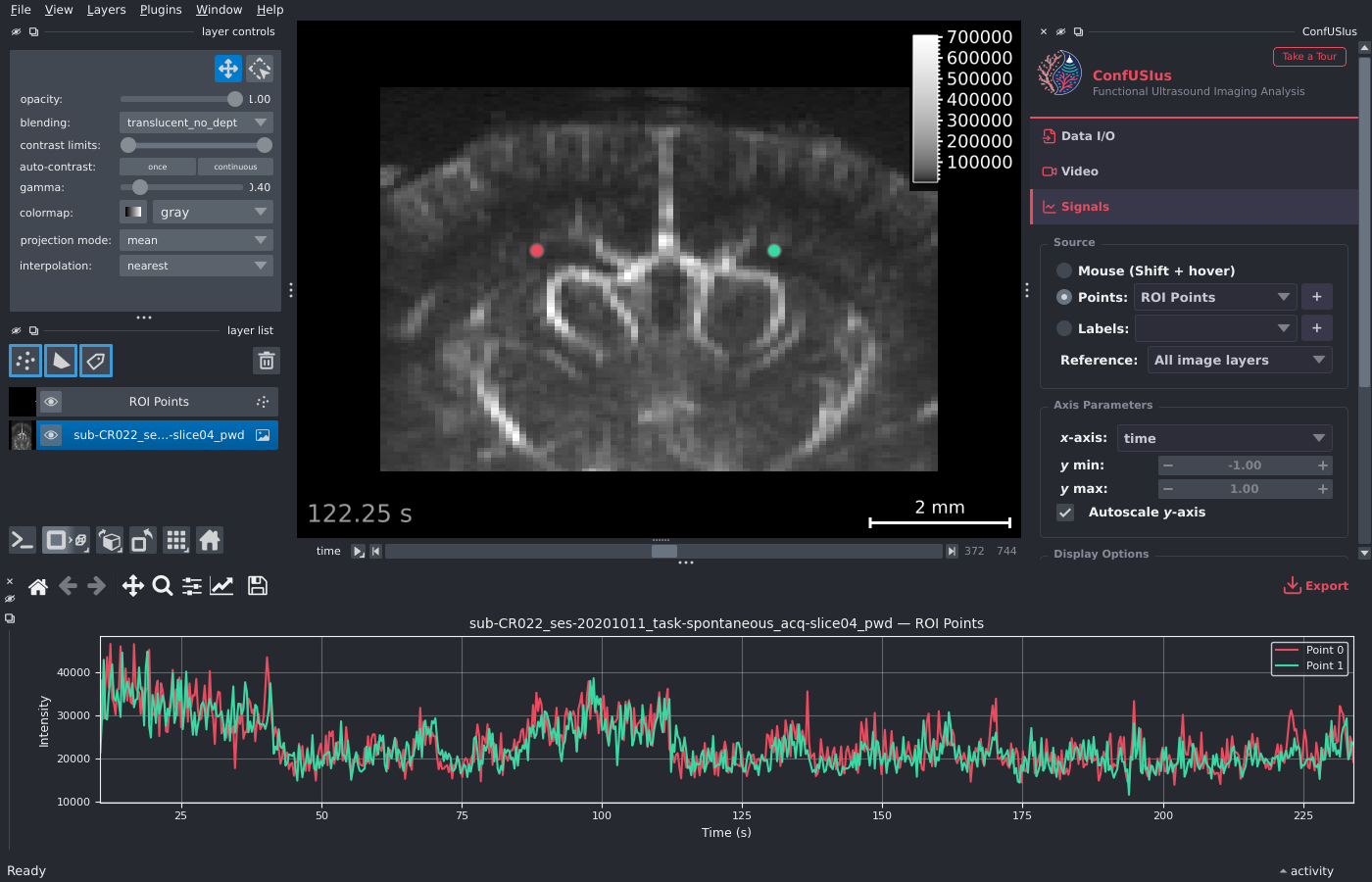Transpose displayed dimensions

pyautogui.click(x=143, y=540)
